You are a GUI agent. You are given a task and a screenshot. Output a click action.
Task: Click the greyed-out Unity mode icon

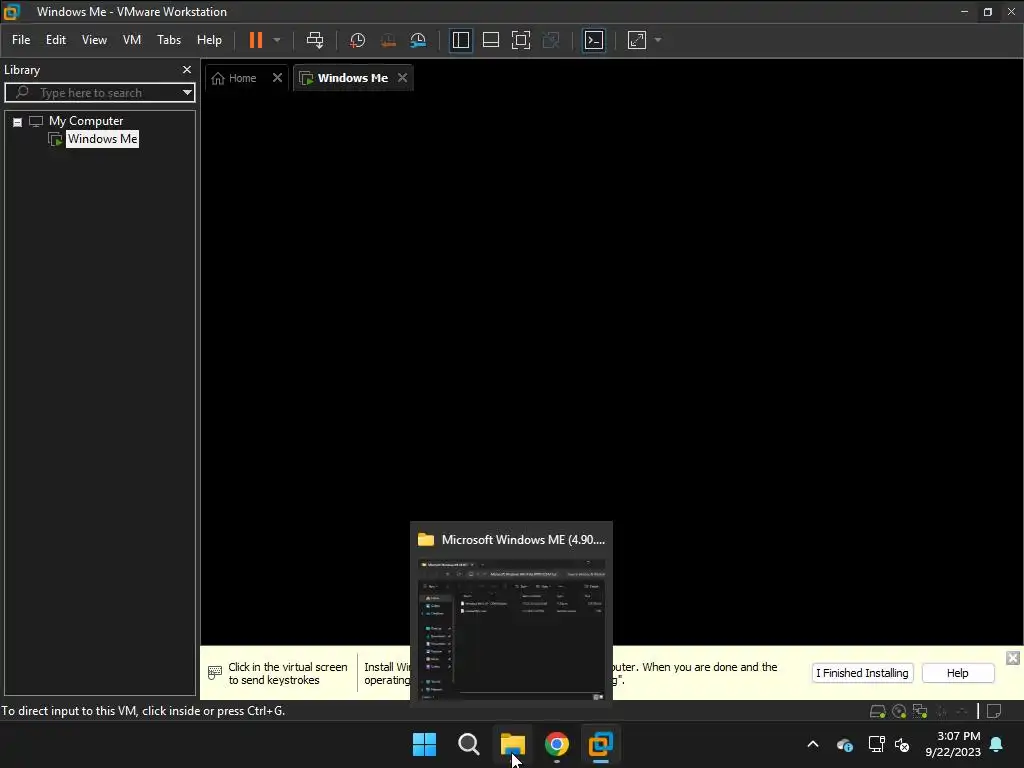551,40
